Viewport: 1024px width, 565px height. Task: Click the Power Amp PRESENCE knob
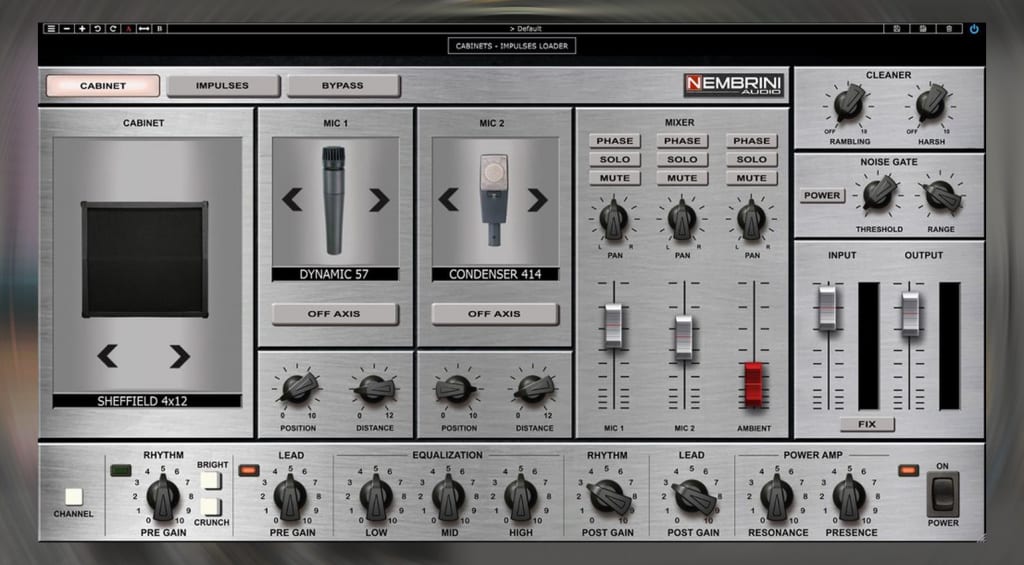(850, 498)
